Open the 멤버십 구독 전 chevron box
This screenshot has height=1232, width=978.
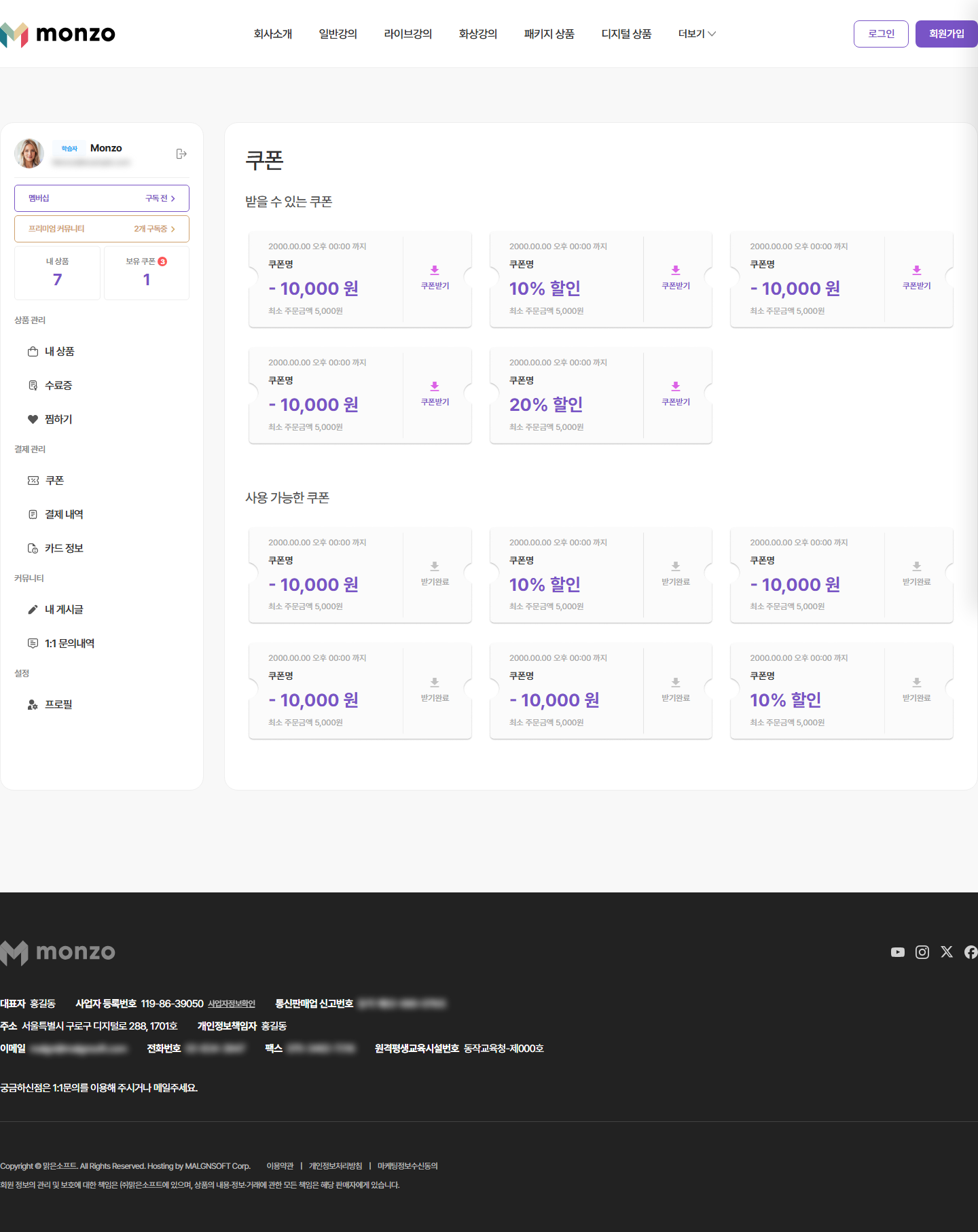102,198
